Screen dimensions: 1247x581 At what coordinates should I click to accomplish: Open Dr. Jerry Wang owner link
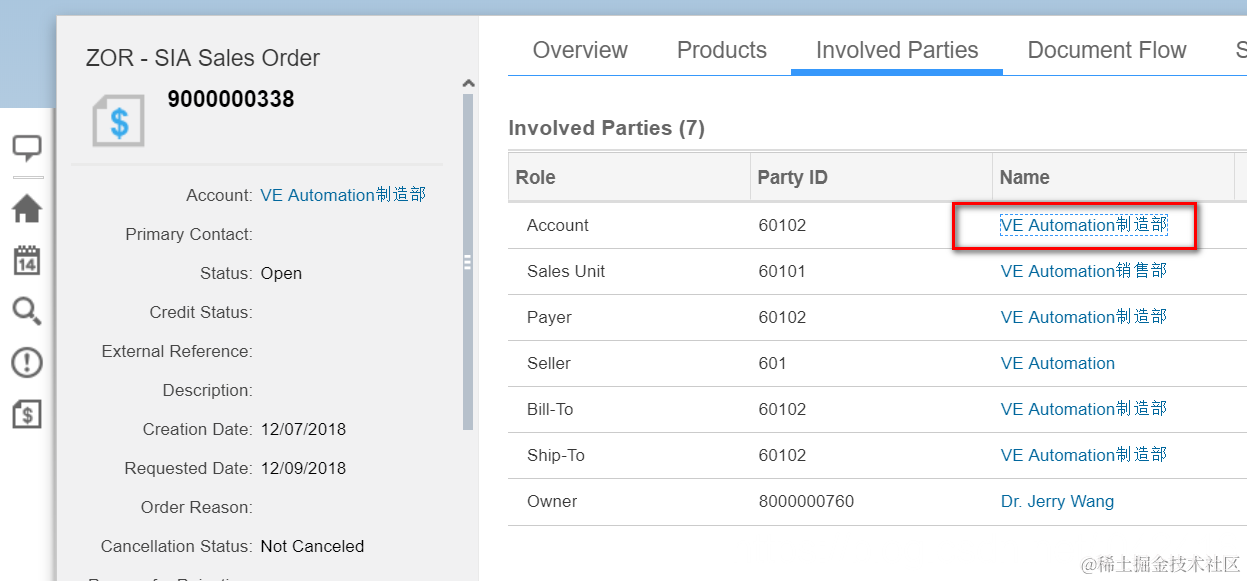pyautogui.click(x=1057, y=501)
